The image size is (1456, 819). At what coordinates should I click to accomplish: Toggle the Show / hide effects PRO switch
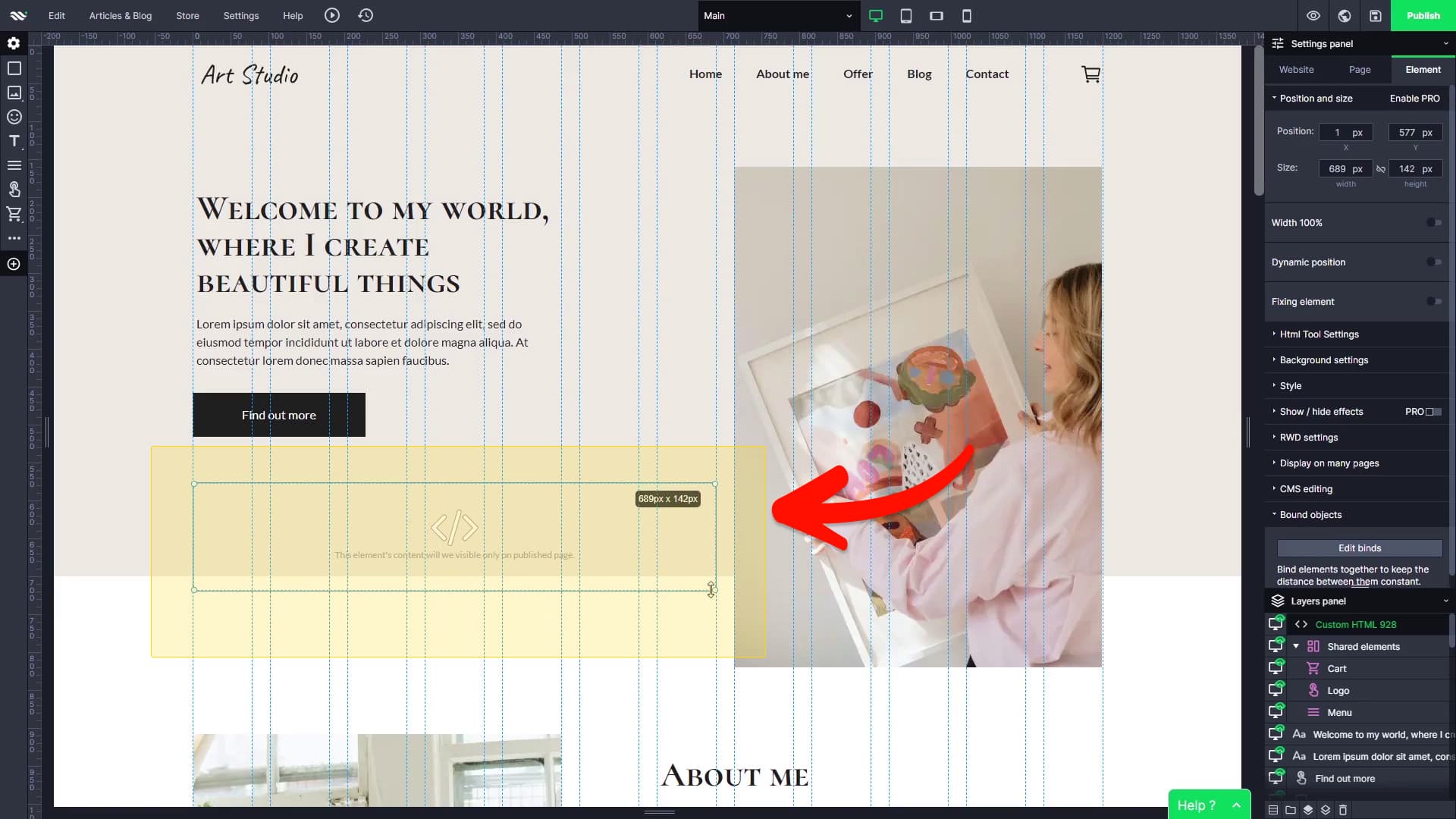[x=1433, y=412]
